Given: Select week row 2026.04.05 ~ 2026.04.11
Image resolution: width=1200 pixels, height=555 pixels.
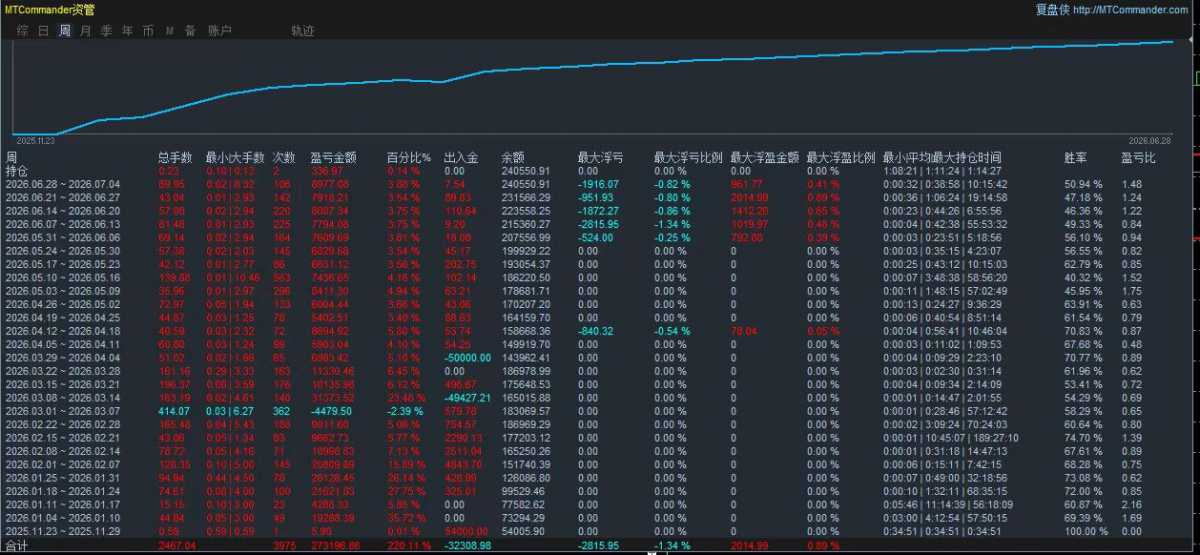Looking at the screenshot, I should coord(62,342).
